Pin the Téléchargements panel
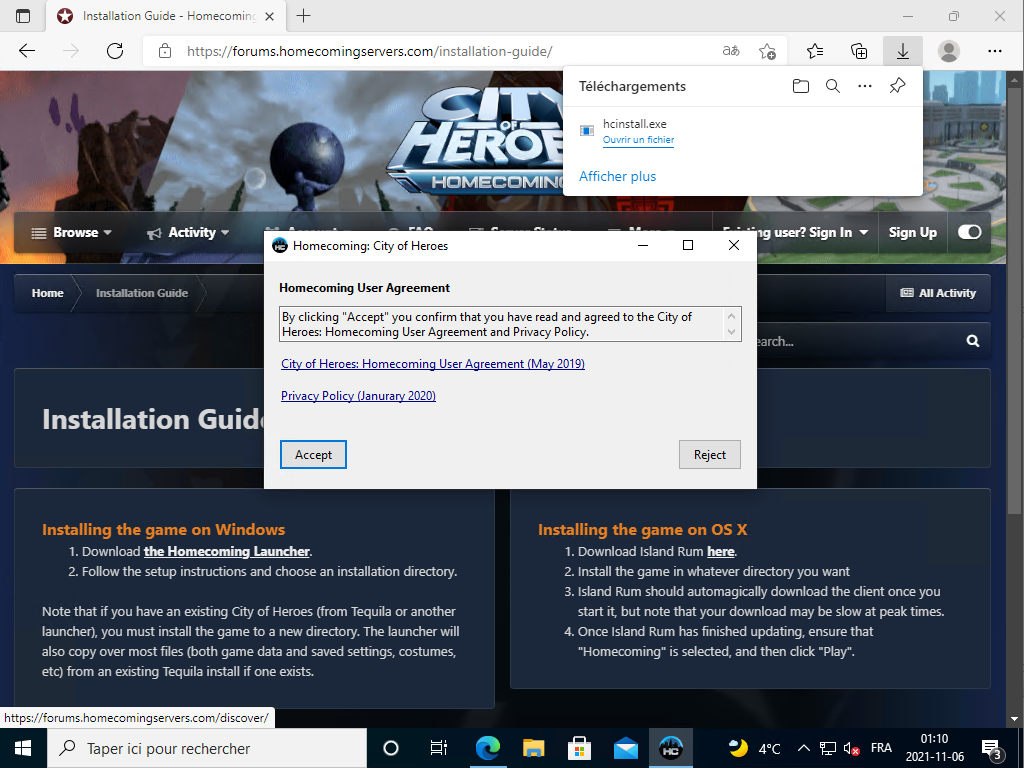 pyautogui.click(x=897, y=86)
